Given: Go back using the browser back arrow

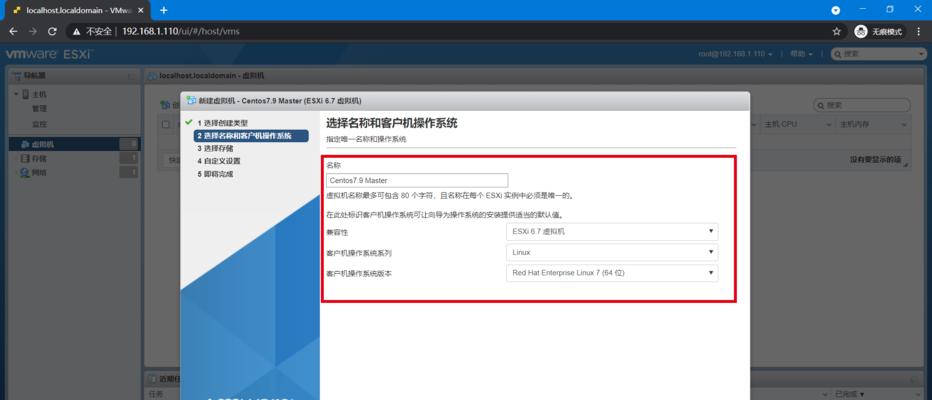Looking at the screenshot, I should (x=13, y=32).
